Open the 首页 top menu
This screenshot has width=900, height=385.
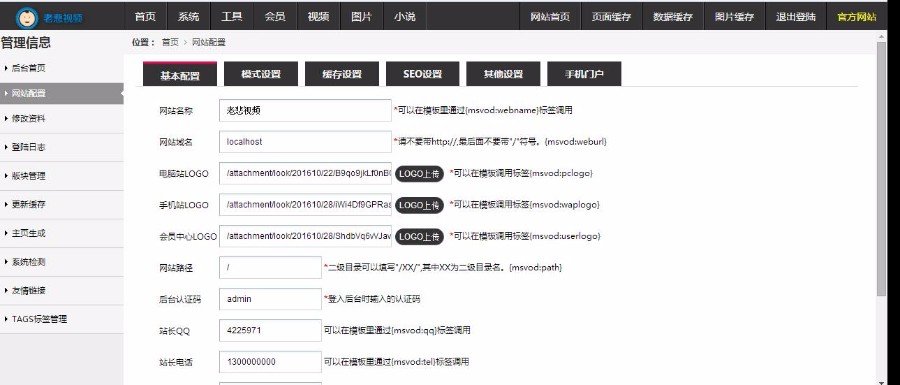coord(145,17)
